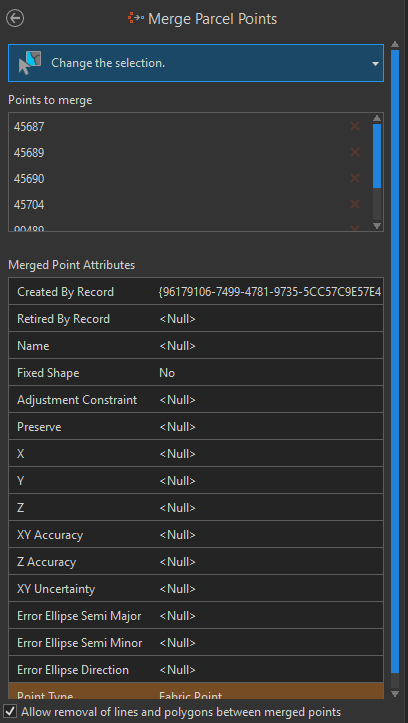Click the Merge Parcel Points title icon
Screen dimensions: 408x723
pyautogui.click(x=136, y=18)
